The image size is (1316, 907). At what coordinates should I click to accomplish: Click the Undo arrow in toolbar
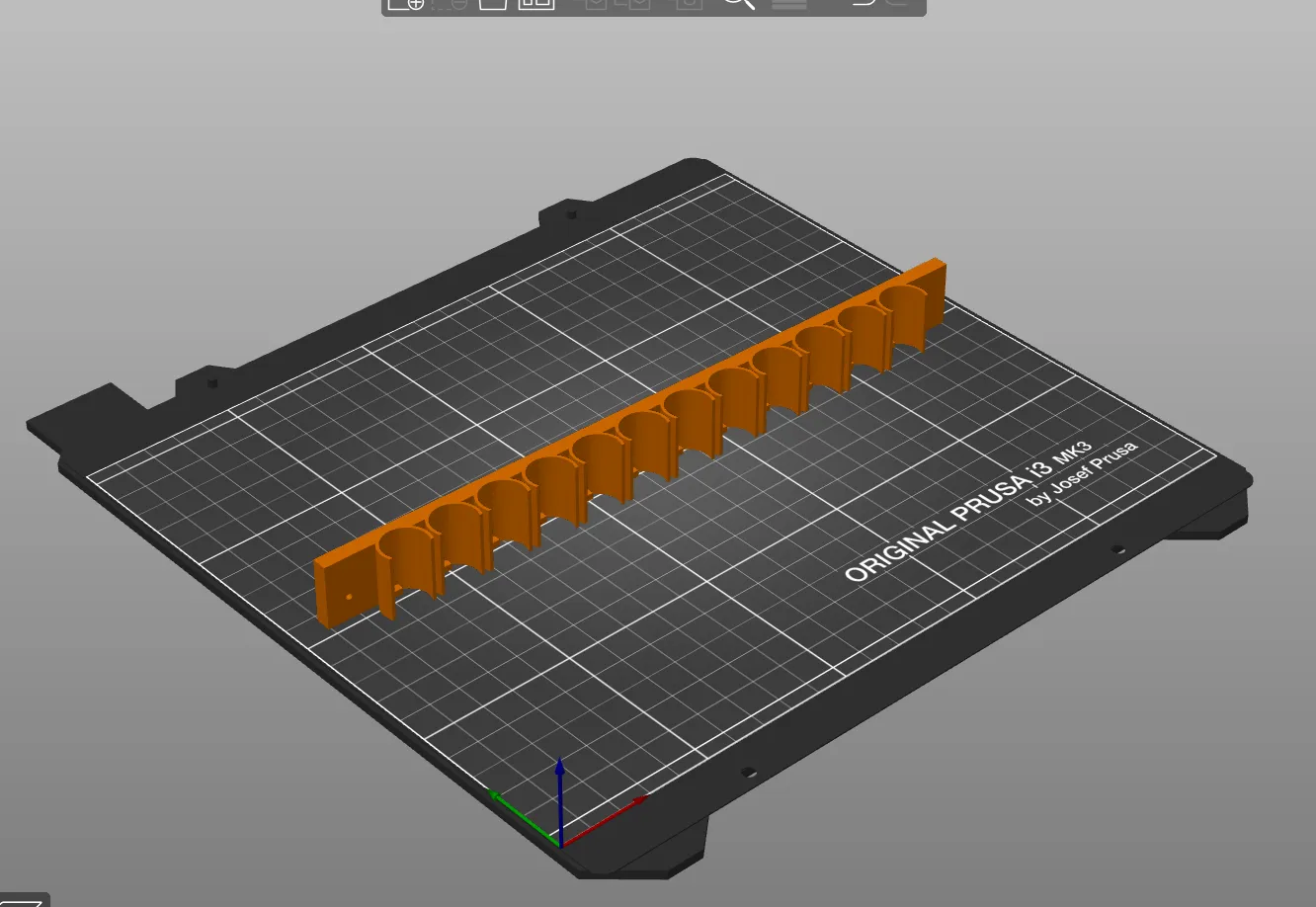tap(861, 3)
